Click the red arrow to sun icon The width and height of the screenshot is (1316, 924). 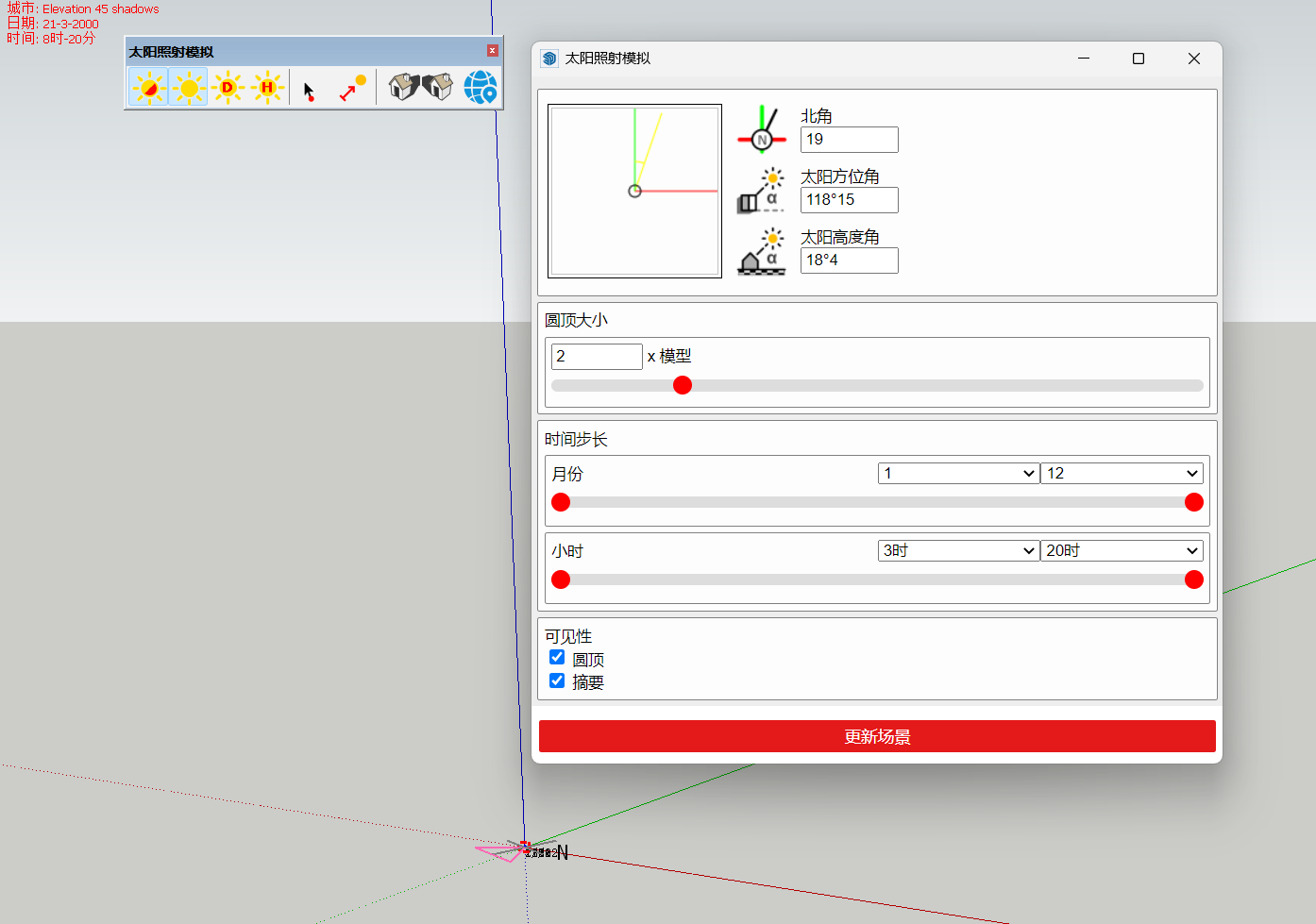pos(352,88)
